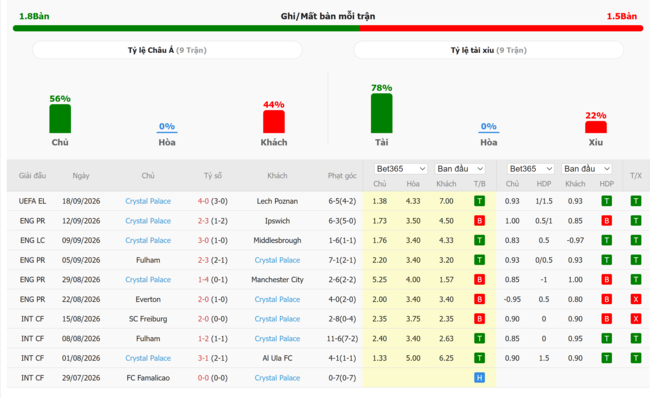Click the Giải đấu column header
The image size is (650, 398).
pyautogui.click(x=32, y=176)
